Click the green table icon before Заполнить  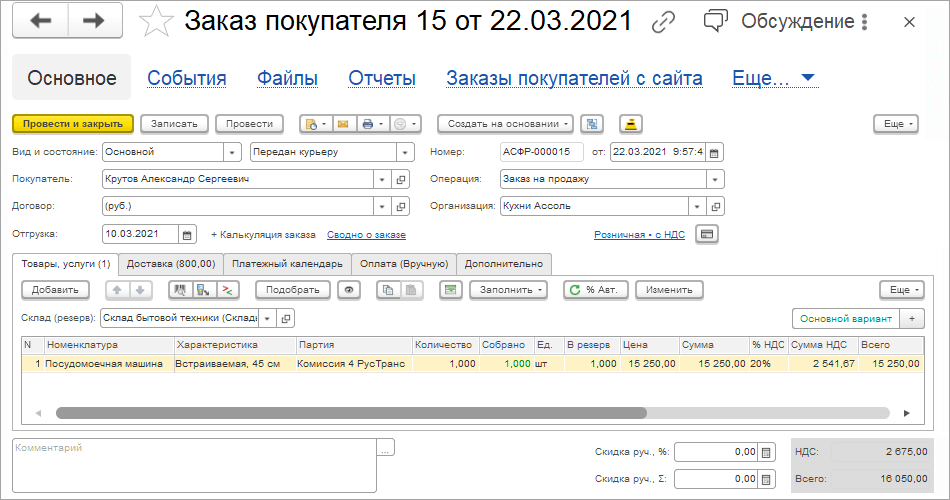(x=451, y=290)
